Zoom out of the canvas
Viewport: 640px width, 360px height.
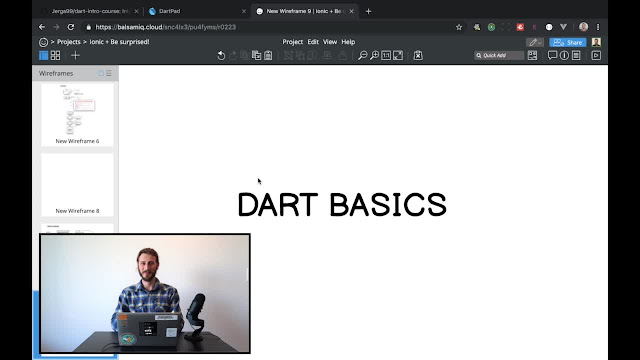pyautogui.click(x=362, y=56)
